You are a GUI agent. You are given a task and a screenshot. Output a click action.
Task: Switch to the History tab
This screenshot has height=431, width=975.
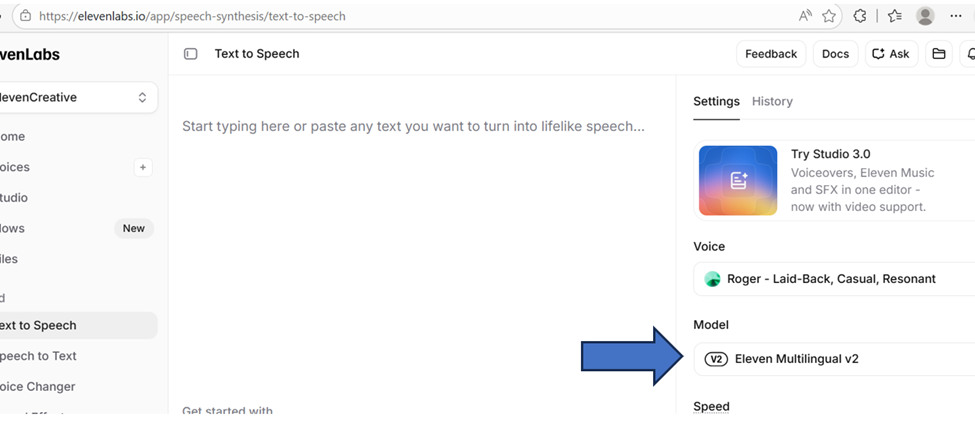772,102
